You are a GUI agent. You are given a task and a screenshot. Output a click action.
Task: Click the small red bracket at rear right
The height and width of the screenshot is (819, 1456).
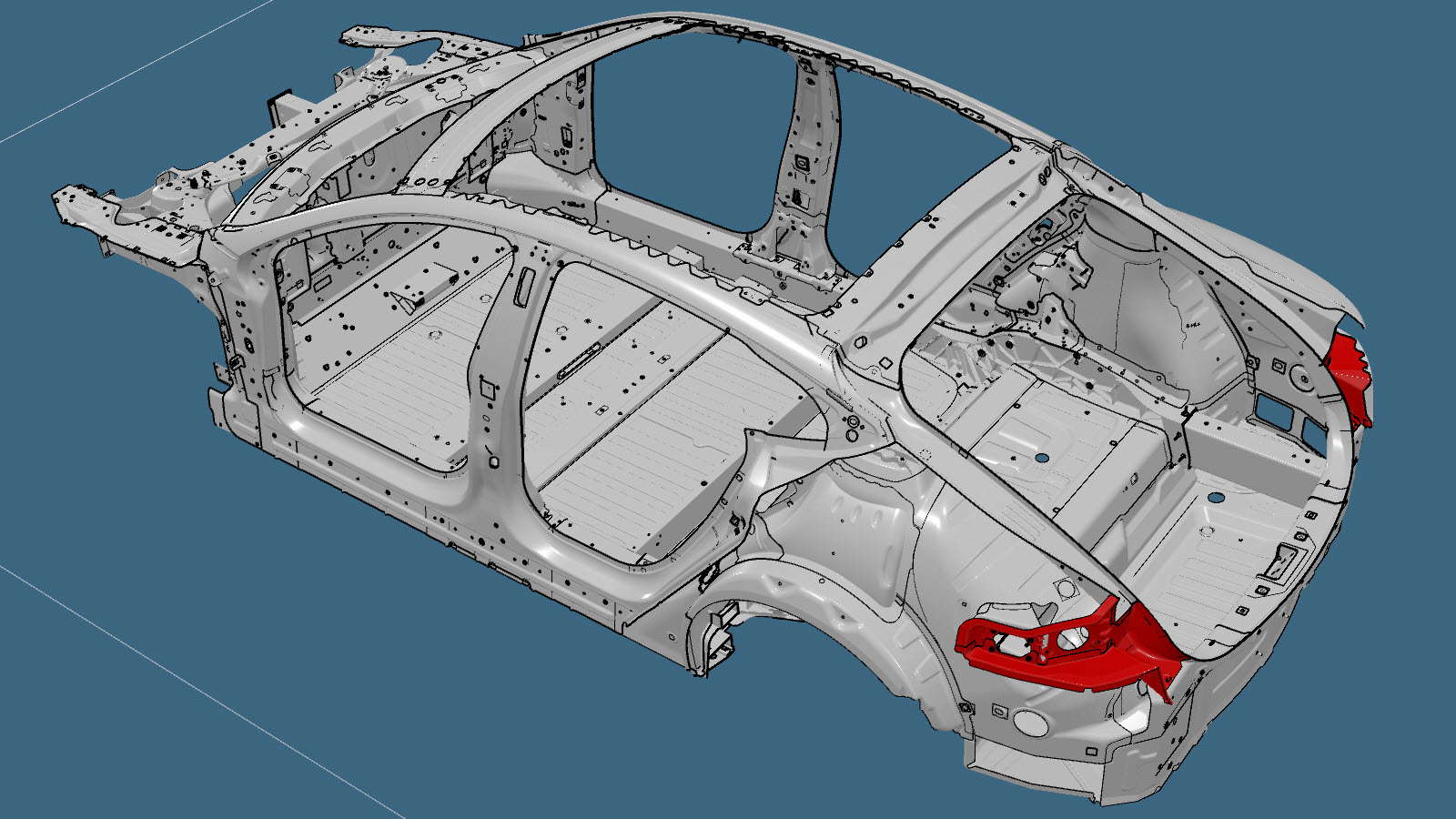pyautogui.click(x=1353, y=373)
